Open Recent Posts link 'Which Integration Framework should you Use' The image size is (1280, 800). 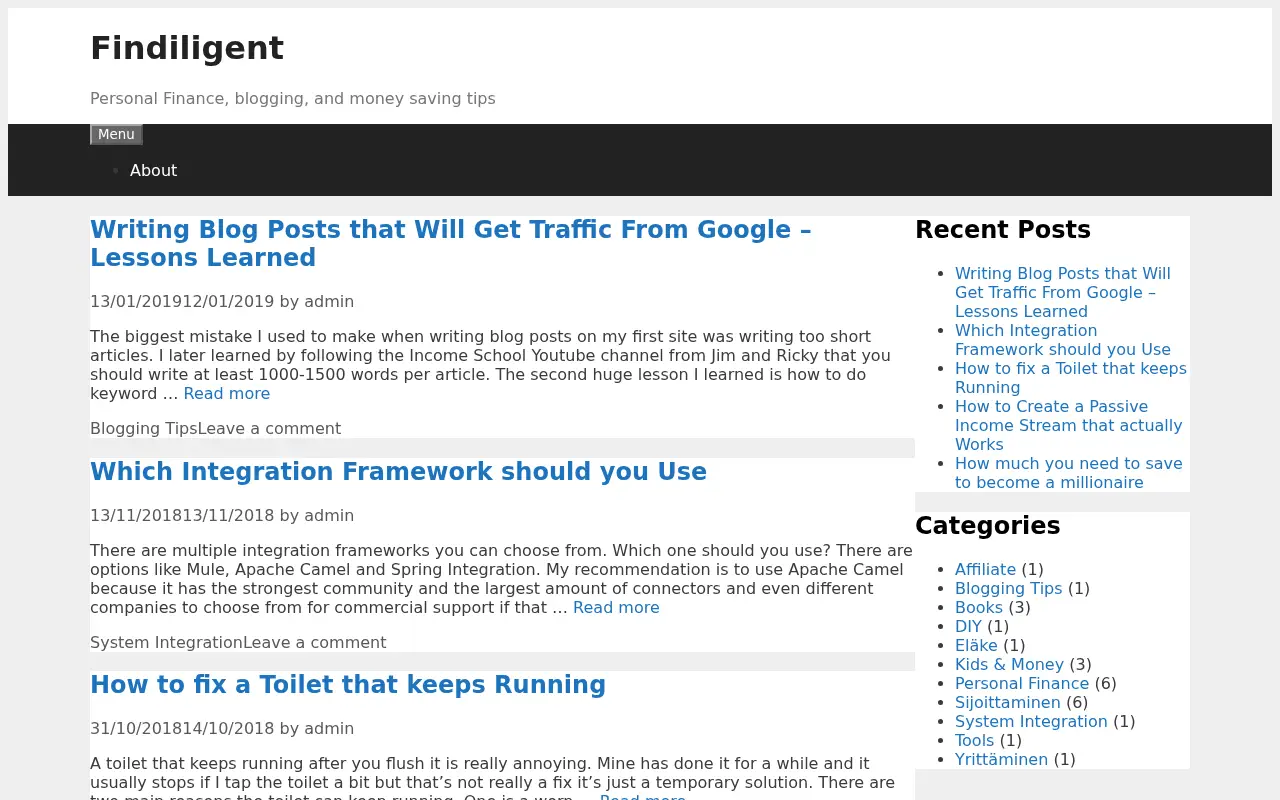point(1062,340)
